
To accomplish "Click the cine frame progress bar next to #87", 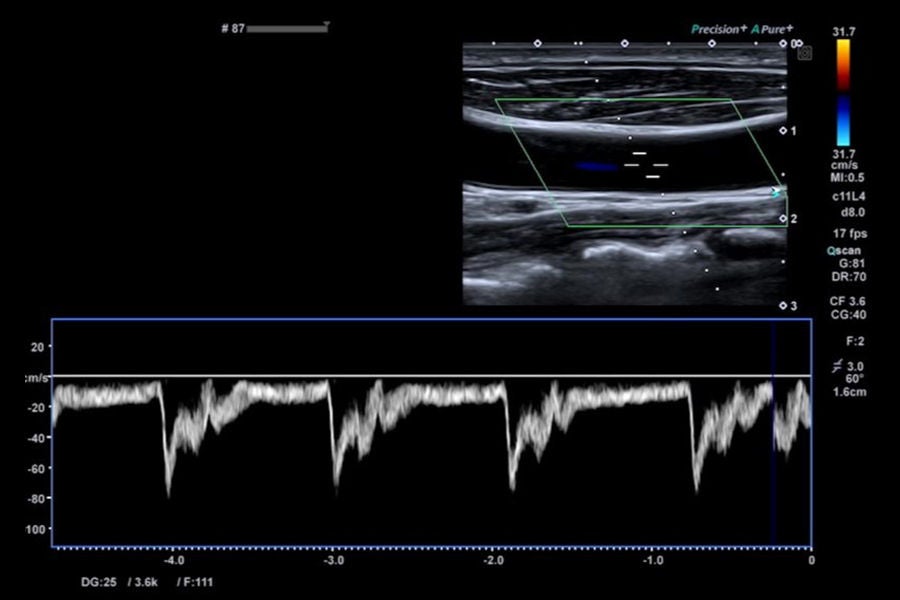I will (287, 29).
